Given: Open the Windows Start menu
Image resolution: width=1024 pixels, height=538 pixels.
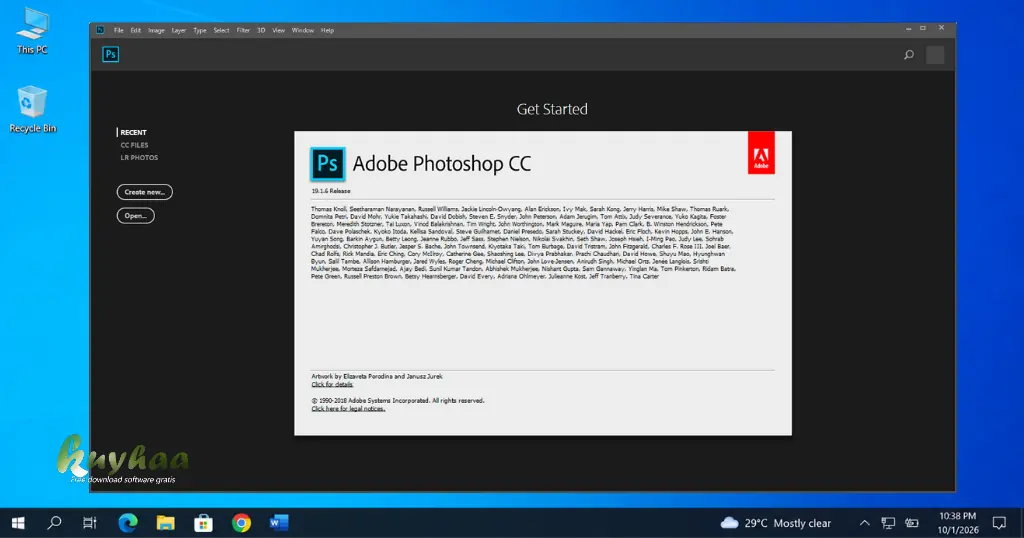Looking at the screenshot, I should [x=18, y=523].
